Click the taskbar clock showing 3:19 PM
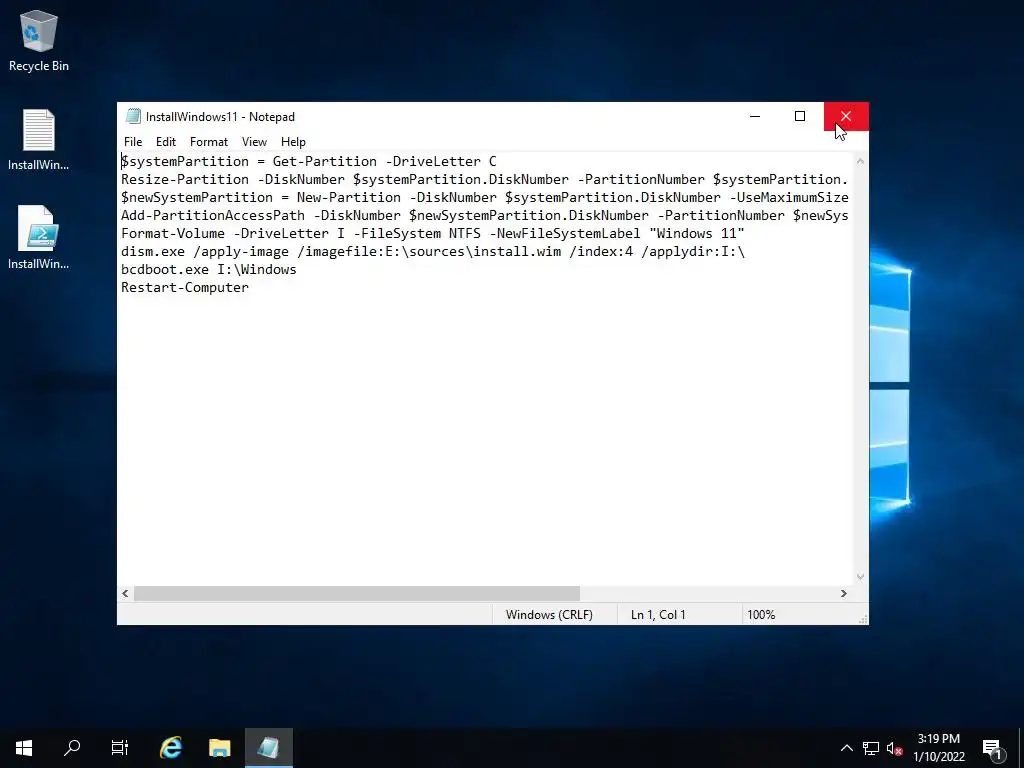The image size is (1024, 768). [x=938, y=748]
